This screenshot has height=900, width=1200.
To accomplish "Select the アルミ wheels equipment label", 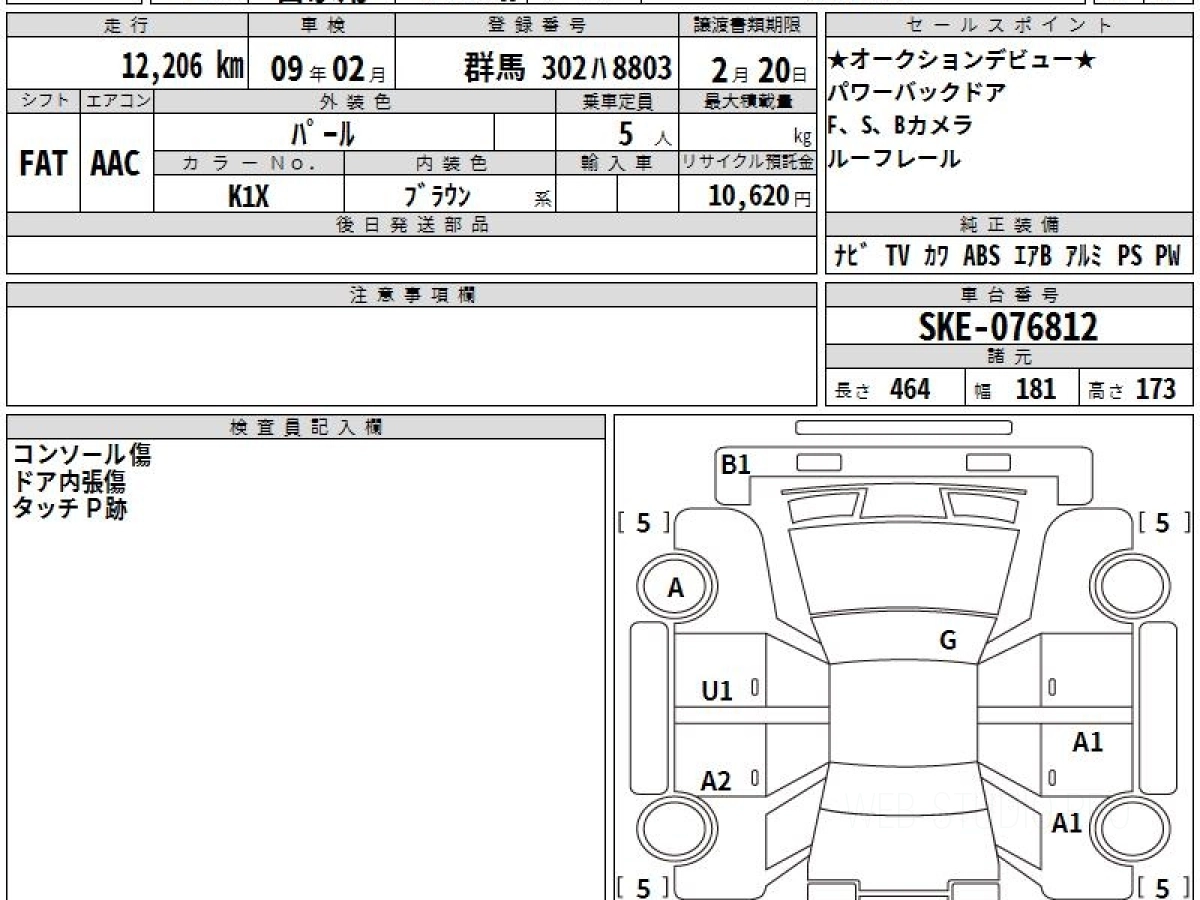I will (1082, 256).
